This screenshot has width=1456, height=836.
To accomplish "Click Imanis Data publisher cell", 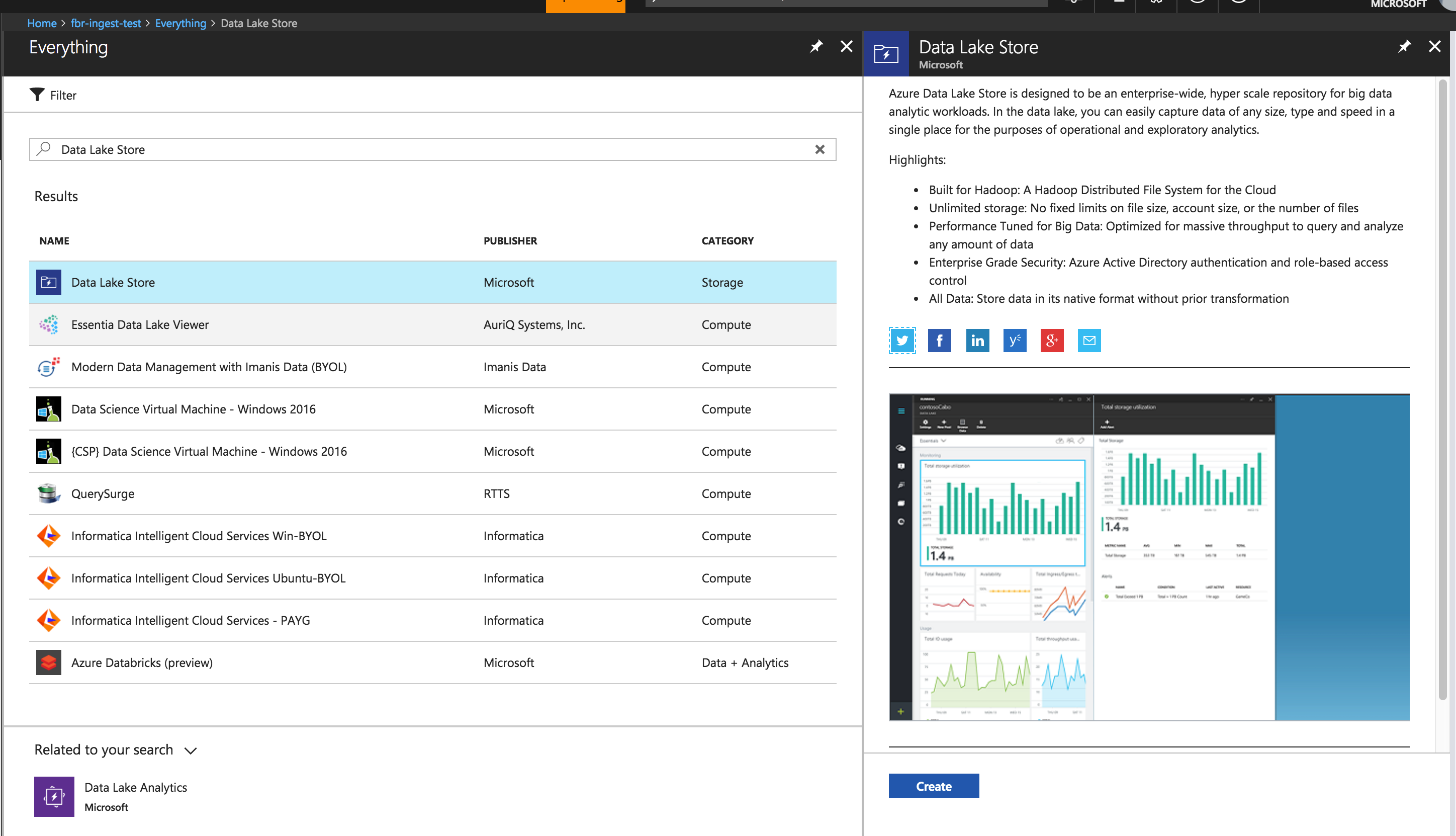I will click(514, 366).
